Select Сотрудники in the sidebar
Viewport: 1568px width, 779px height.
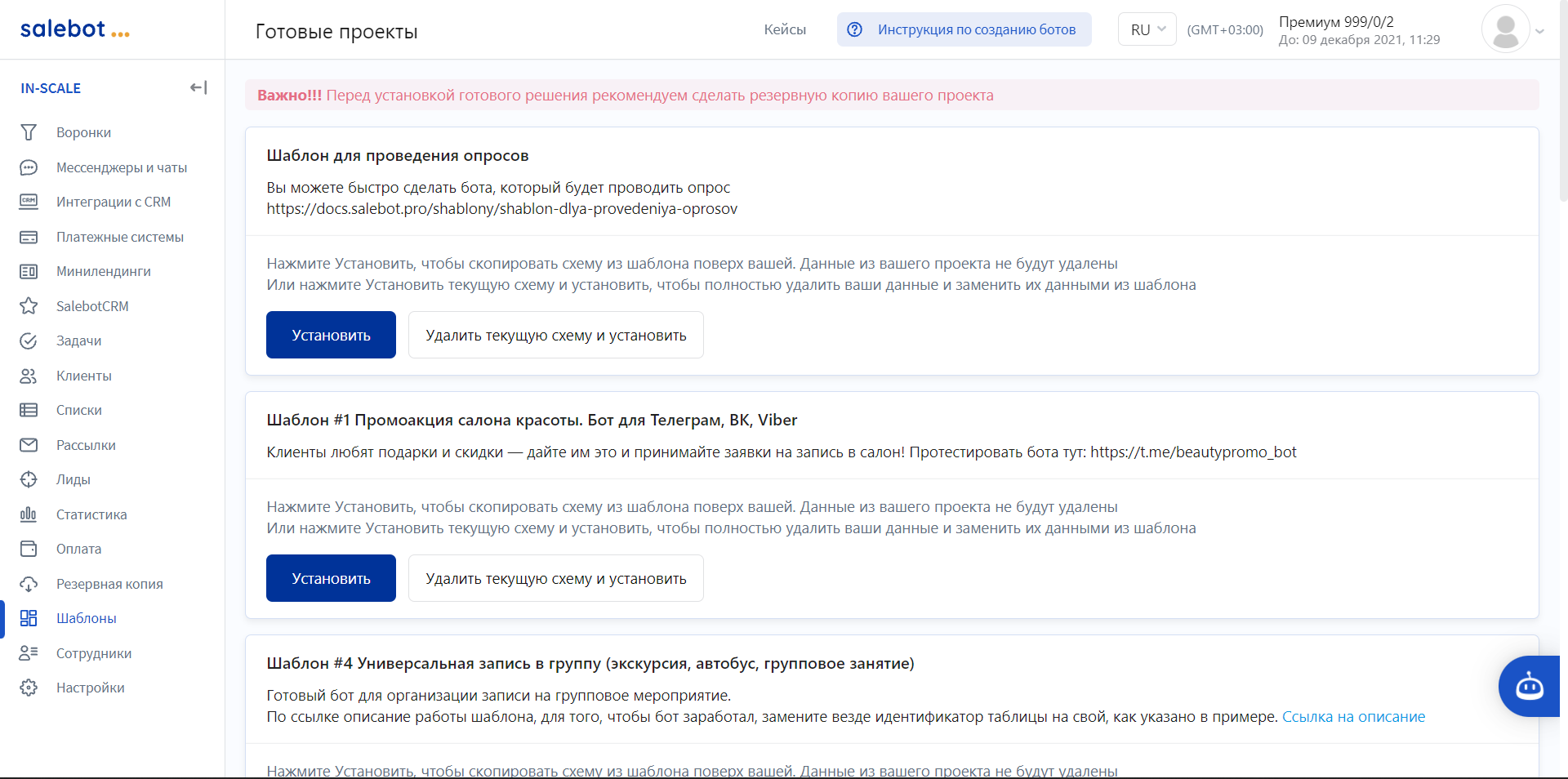94,653
